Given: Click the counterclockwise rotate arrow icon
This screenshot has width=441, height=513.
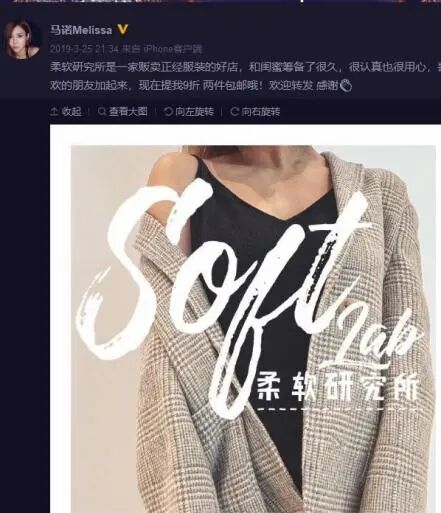Looking at the screenshot, I should pos(168,111).
